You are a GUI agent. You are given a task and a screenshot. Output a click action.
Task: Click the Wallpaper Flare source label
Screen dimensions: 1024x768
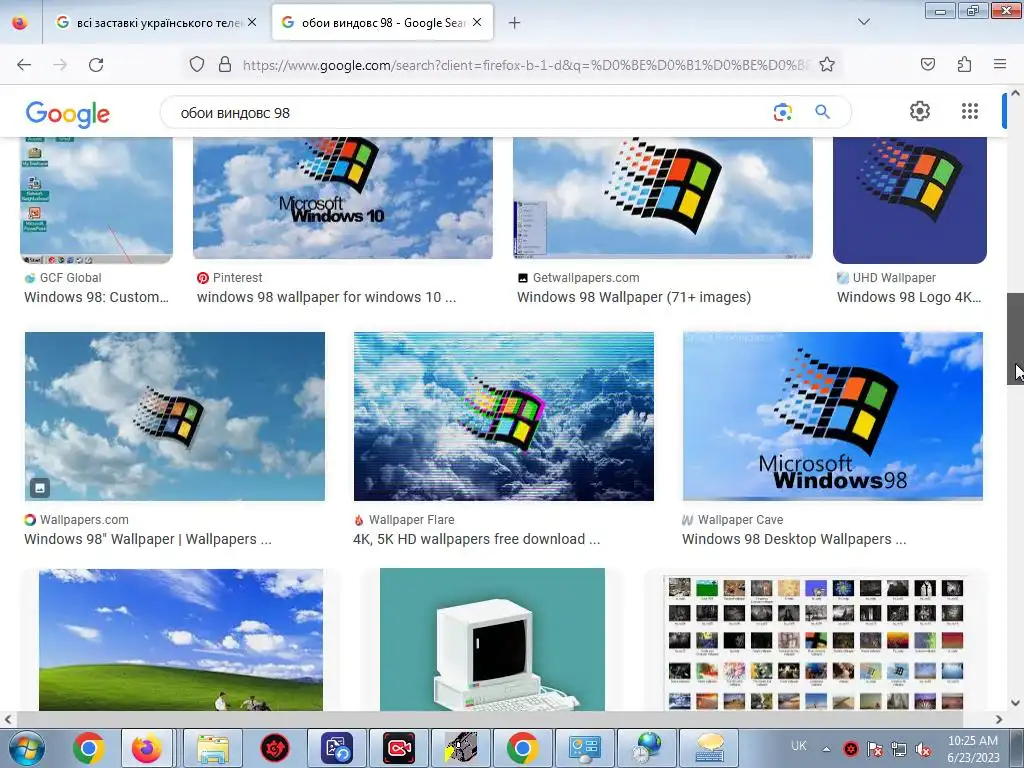point(411,520)
